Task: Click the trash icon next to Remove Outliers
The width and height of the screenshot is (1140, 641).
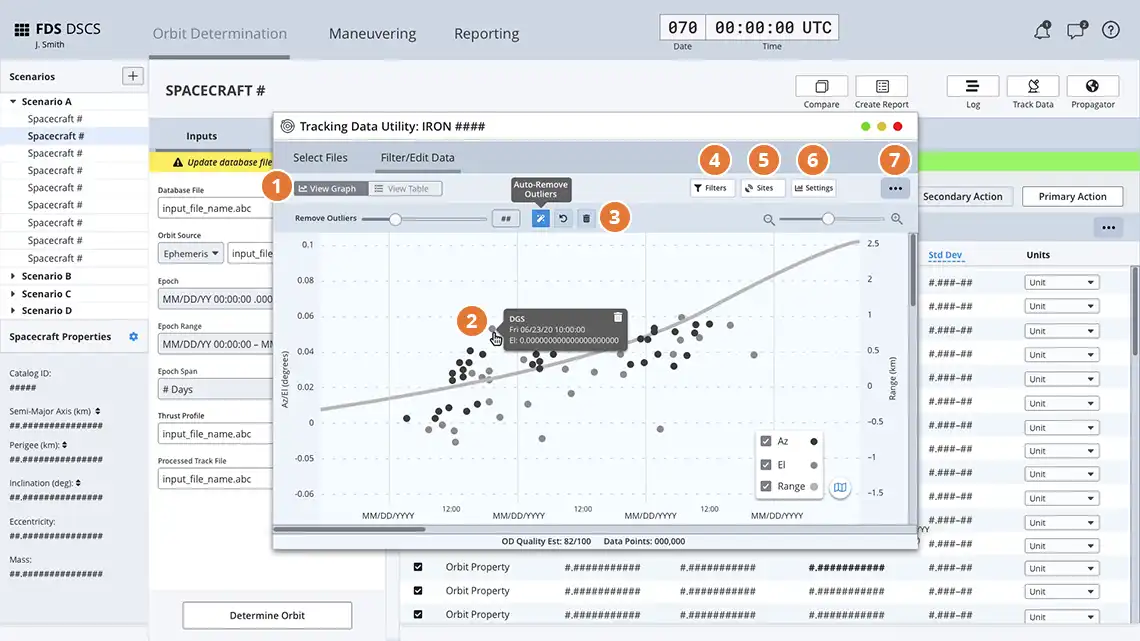Action: [586, 218]
